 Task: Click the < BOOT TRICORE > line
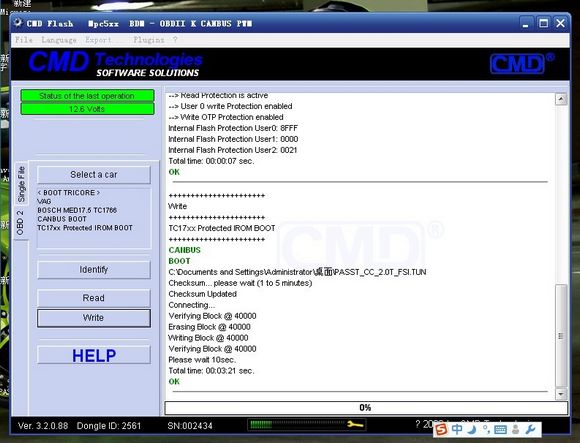pyautogui.click(x=69, y=193)
